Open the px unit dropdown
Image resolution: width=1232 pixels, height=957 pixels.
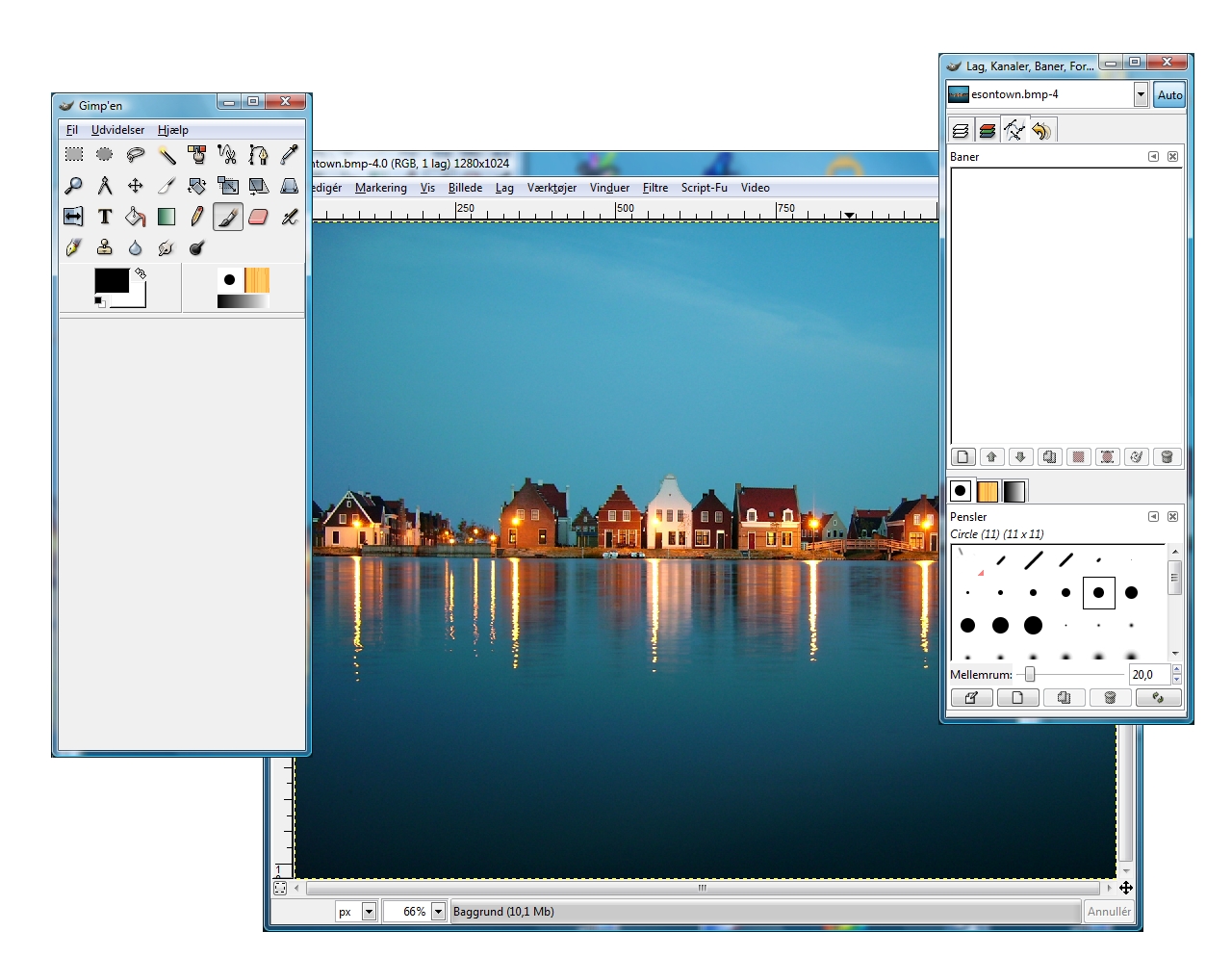pyautogui.click(x=369, y=912)
